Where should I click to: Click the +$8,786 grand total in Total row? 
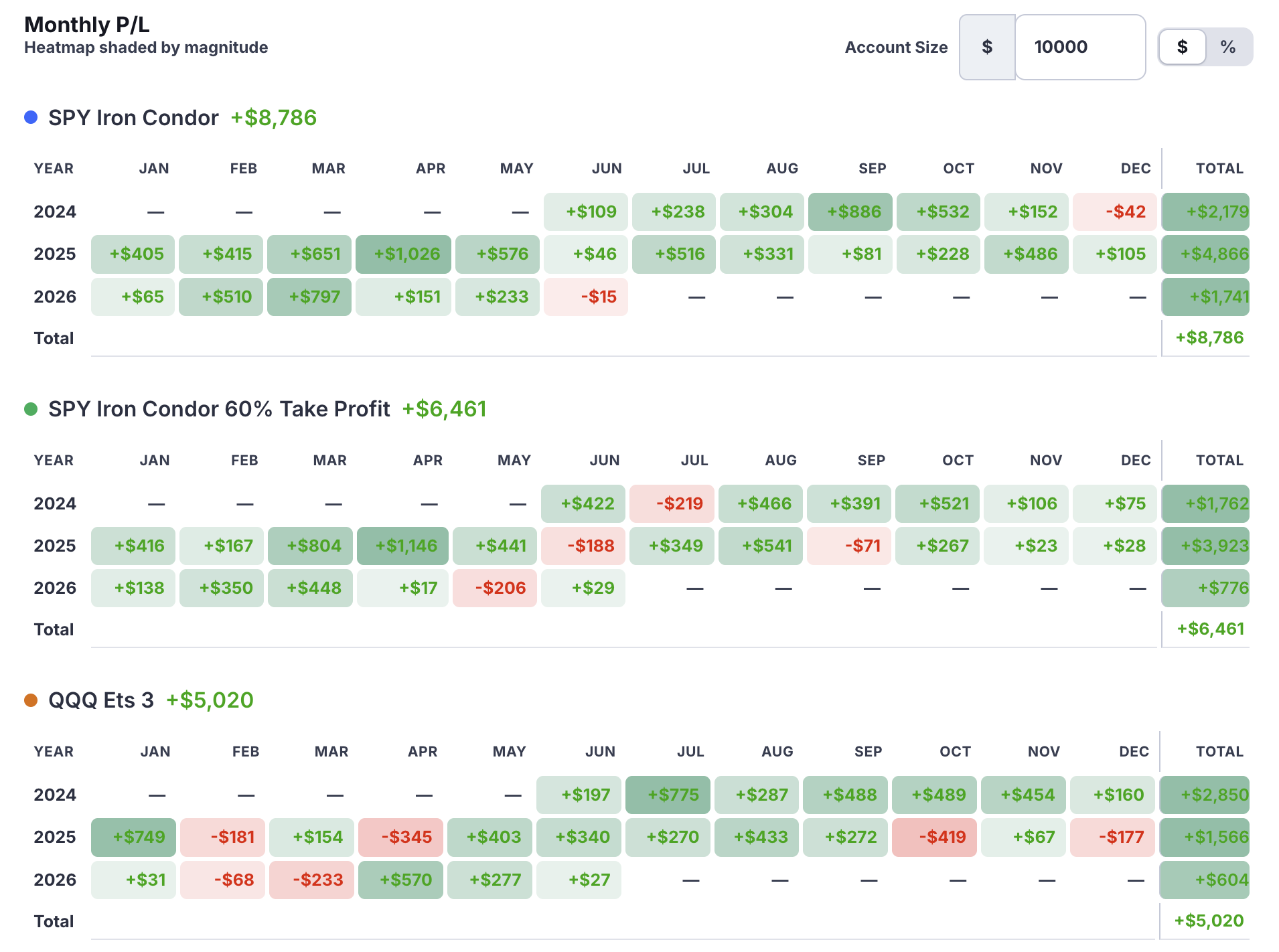[x=1209, y=337]
